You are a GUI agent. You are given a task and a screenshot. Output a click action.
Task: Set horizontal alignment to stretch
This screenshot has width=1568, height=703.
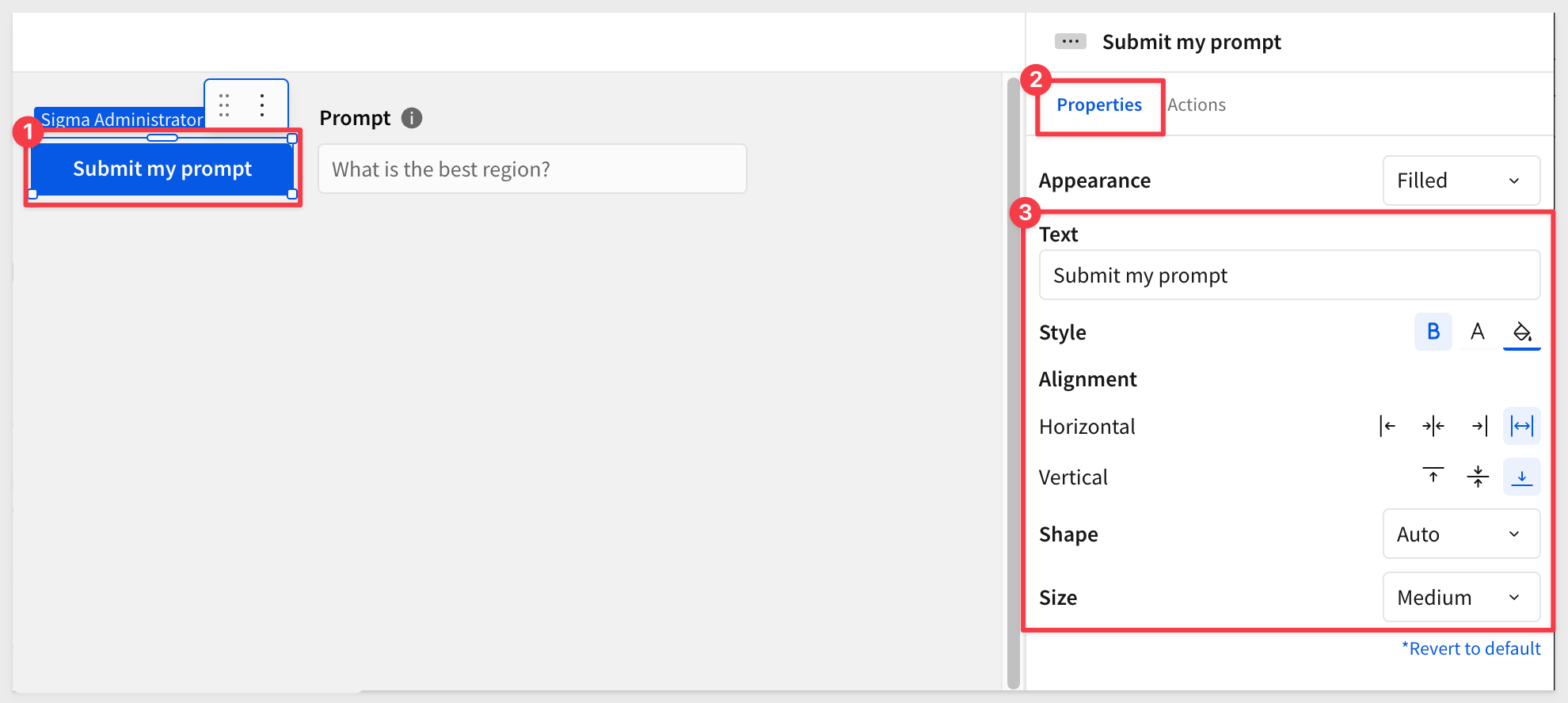(1522, 426)
